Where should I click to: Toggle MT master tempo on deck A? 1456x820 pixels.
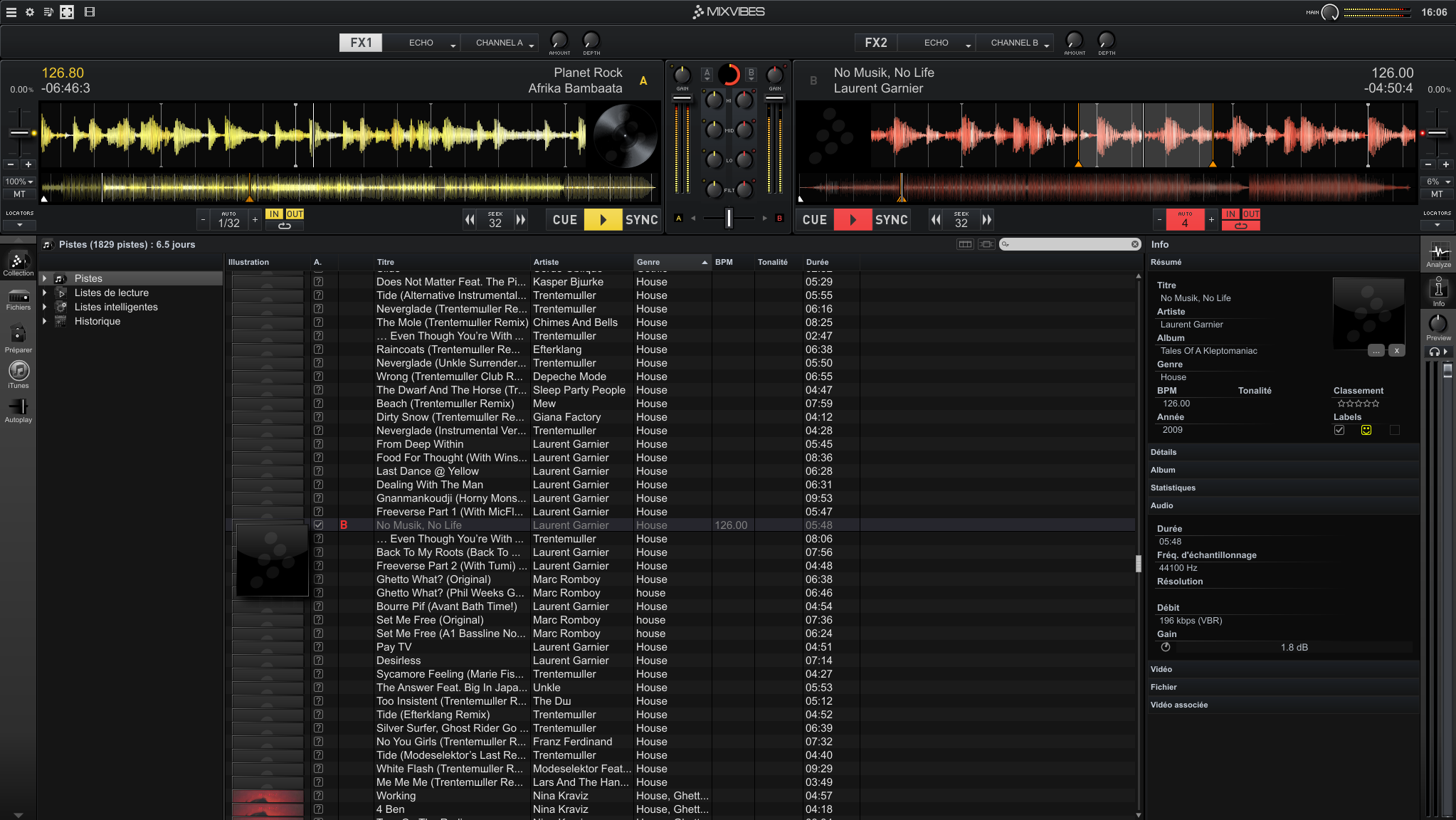click(19, 194)
